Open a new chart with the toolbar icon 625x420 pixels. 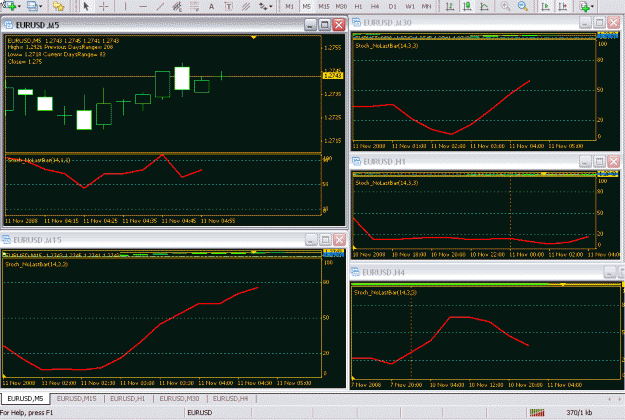click(x=10, y=6)
